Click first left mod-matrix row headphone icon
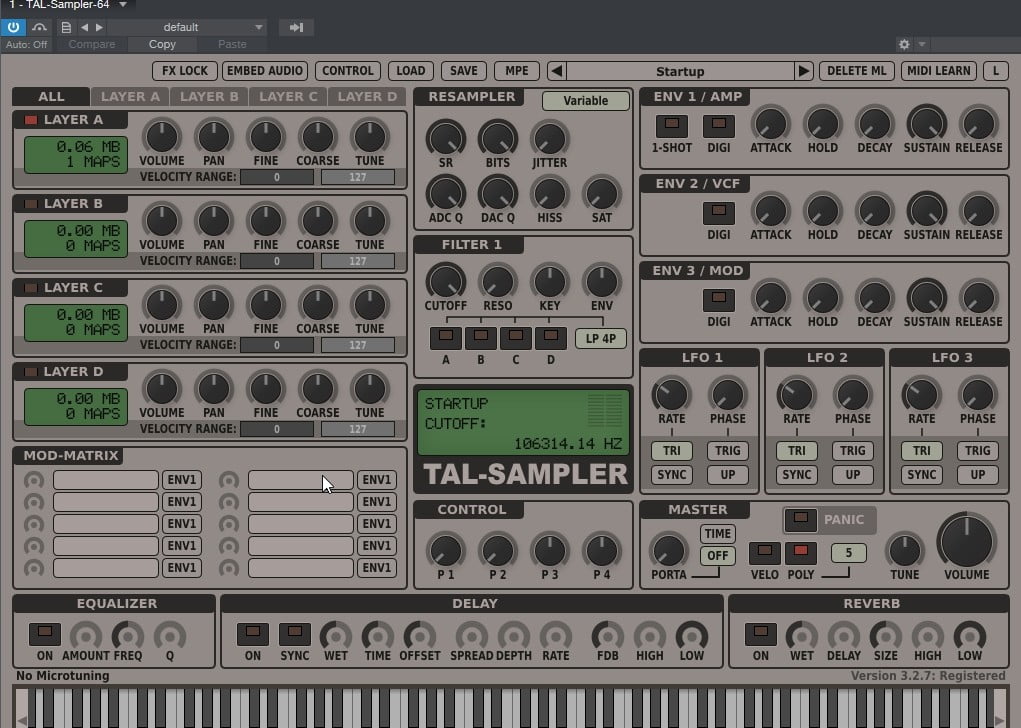Screen dimensions: 1021x728 click(34, 480)
